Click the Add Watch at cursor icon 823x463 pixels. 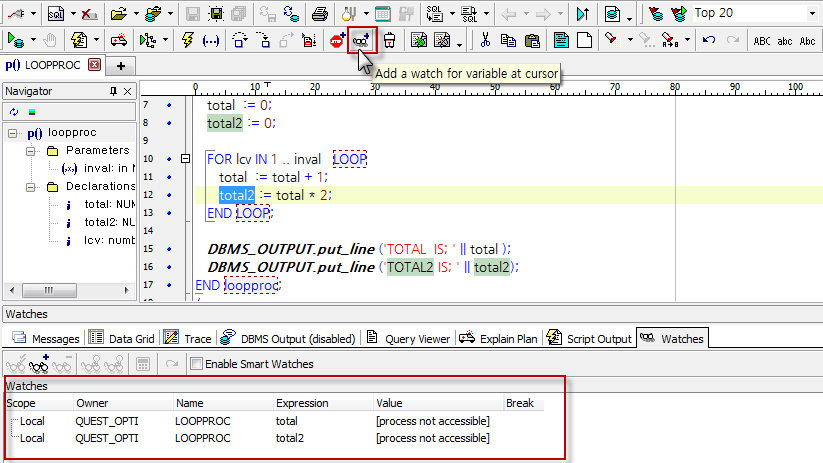tap(361, 40)
